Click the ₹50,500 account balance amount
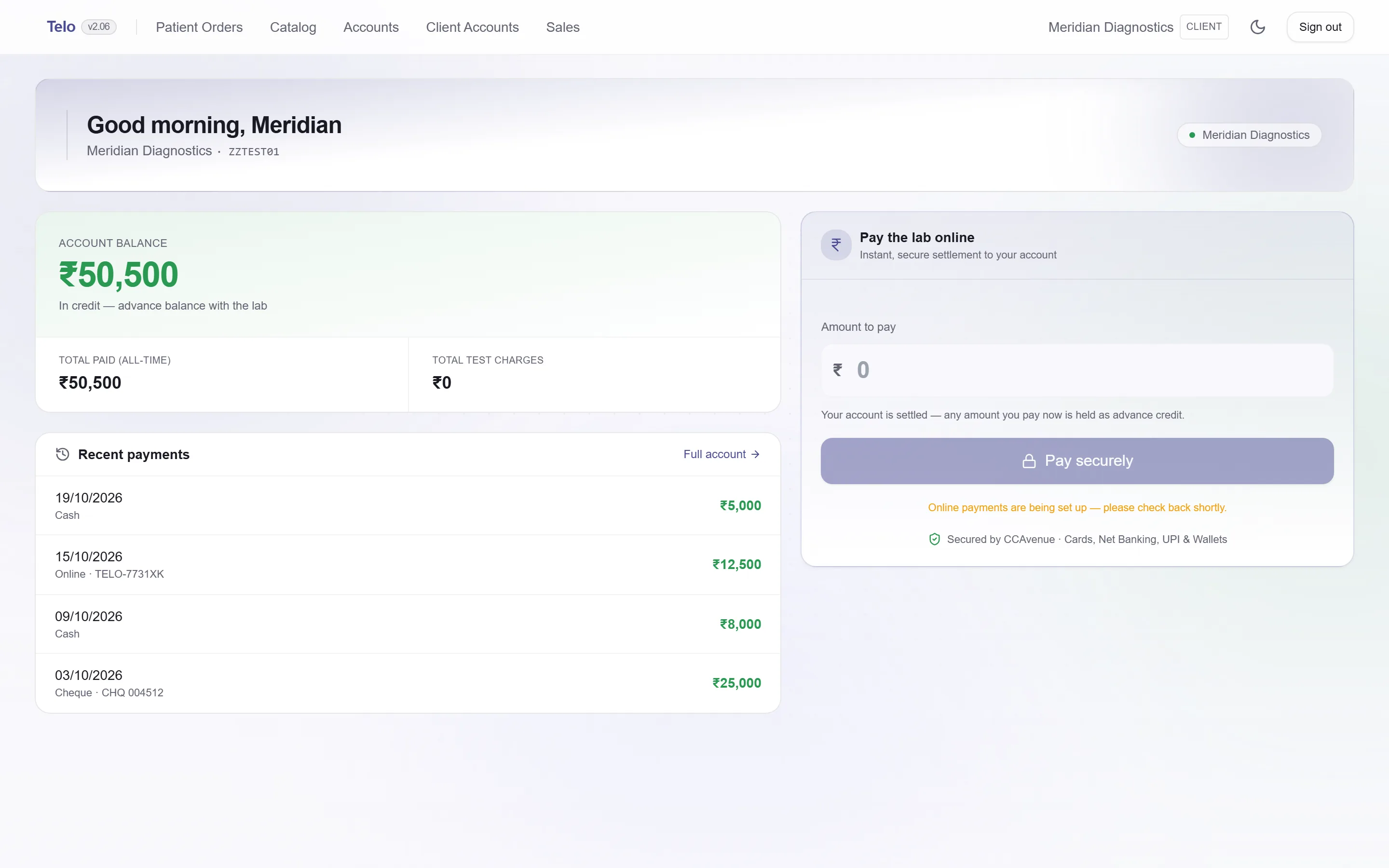This screenshot has width=1389, height=868. [x=118, y=274]
